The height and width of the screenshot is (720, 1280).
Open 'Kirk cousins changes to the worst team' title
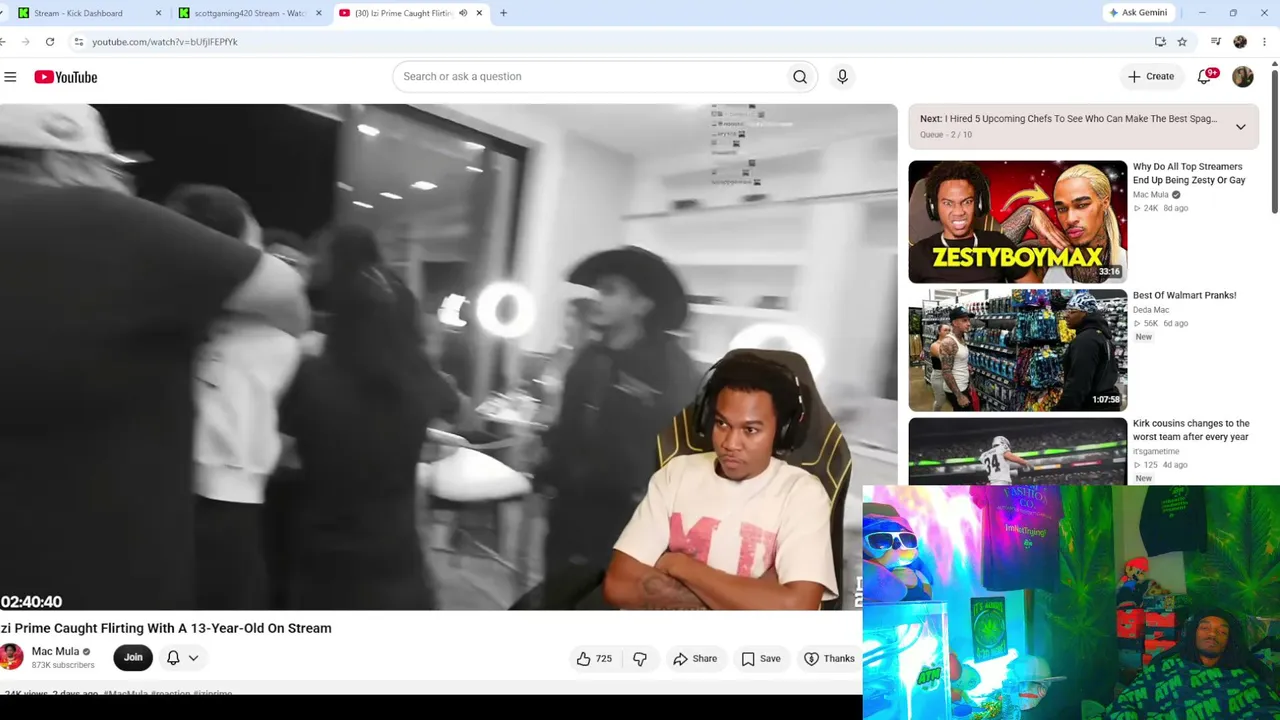point(1191,430)
